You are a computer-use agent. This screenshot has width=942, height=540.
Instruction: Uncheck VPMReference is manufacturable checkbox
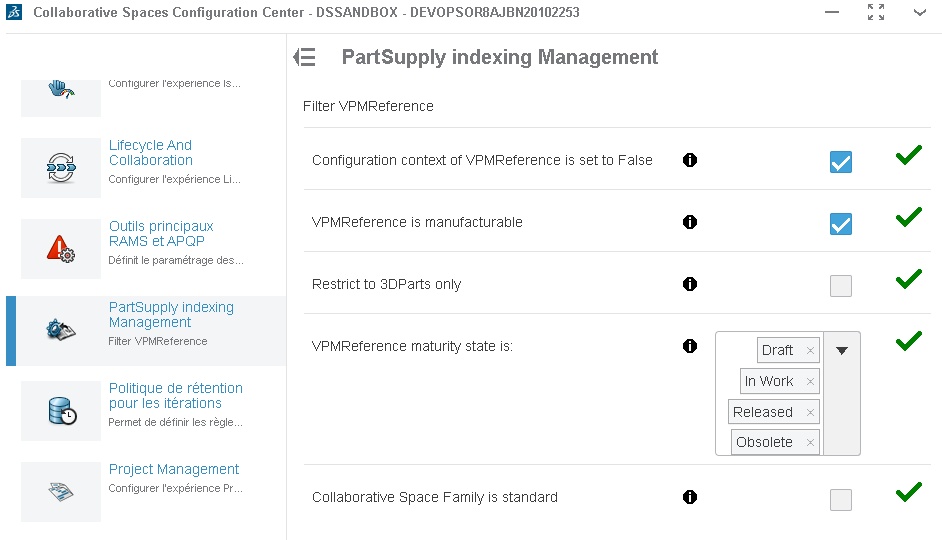point(840,223)
